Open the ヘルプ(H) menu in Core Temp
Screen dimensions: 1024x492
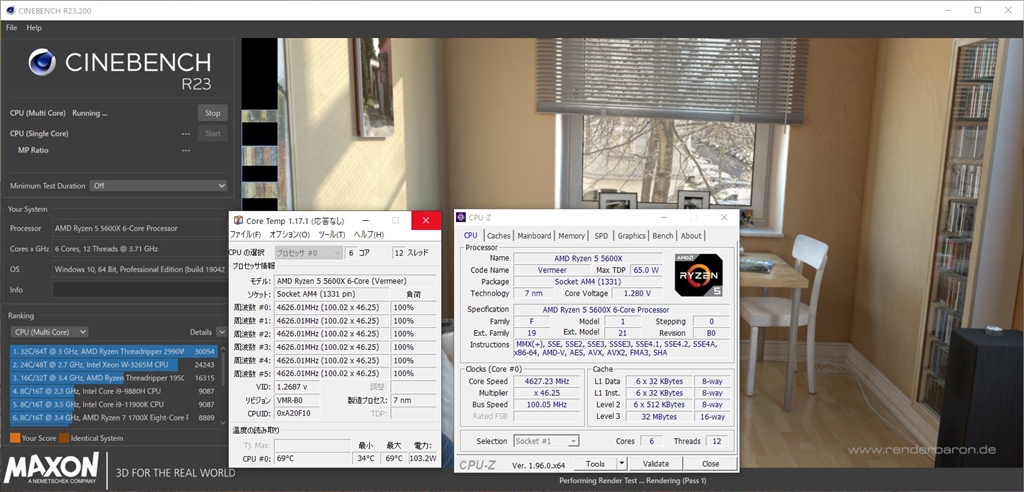click(x=368, y=235)
